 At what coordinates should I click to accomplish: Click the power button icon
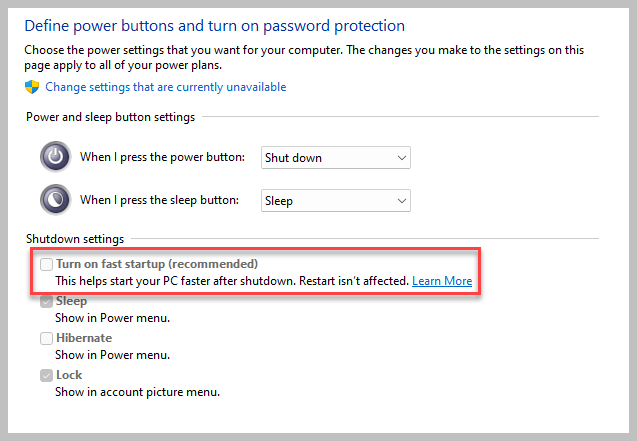[56, 157]
